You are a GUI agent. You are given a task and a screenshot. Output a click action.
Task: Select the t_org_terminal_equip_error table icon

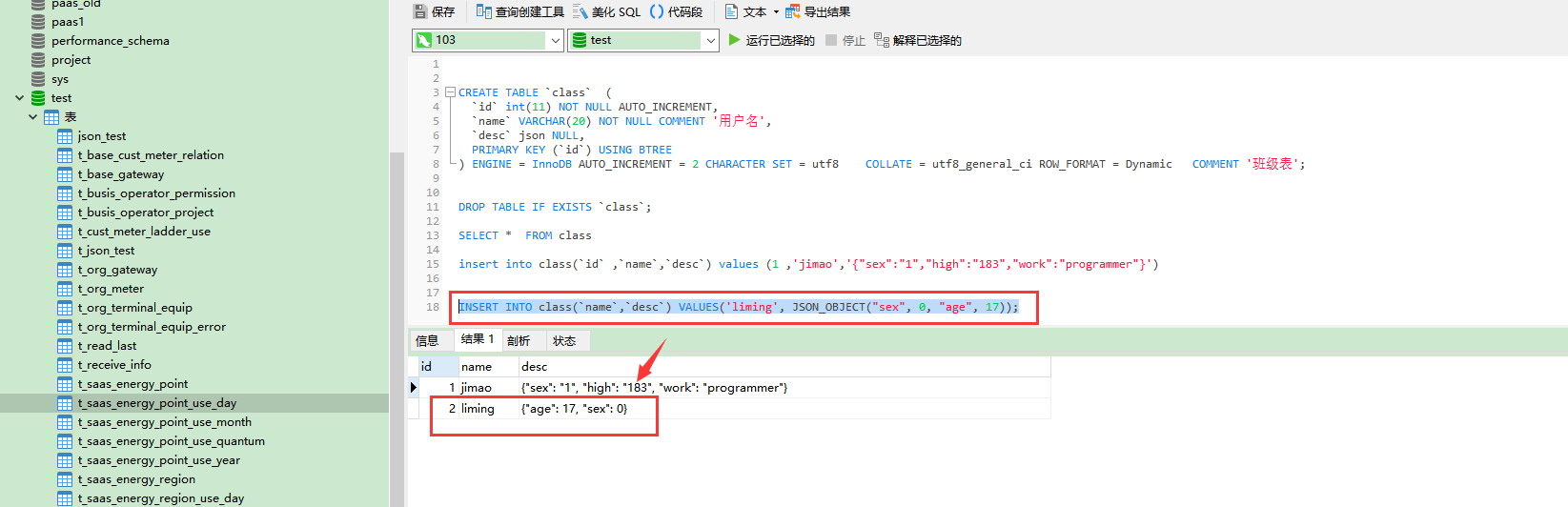click(65, 327)
